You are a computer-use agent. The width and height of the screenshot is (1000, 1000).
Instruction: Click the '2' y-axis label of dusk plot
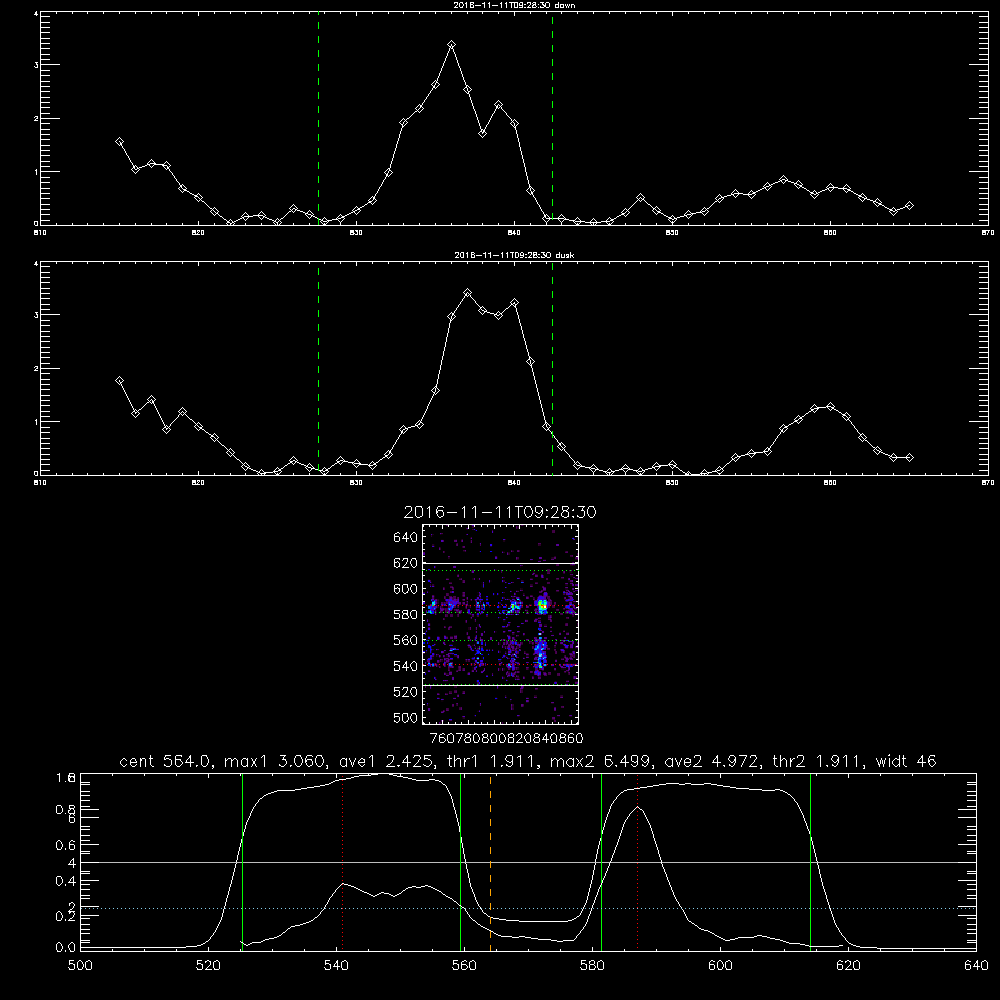click(x=36, y=369)
